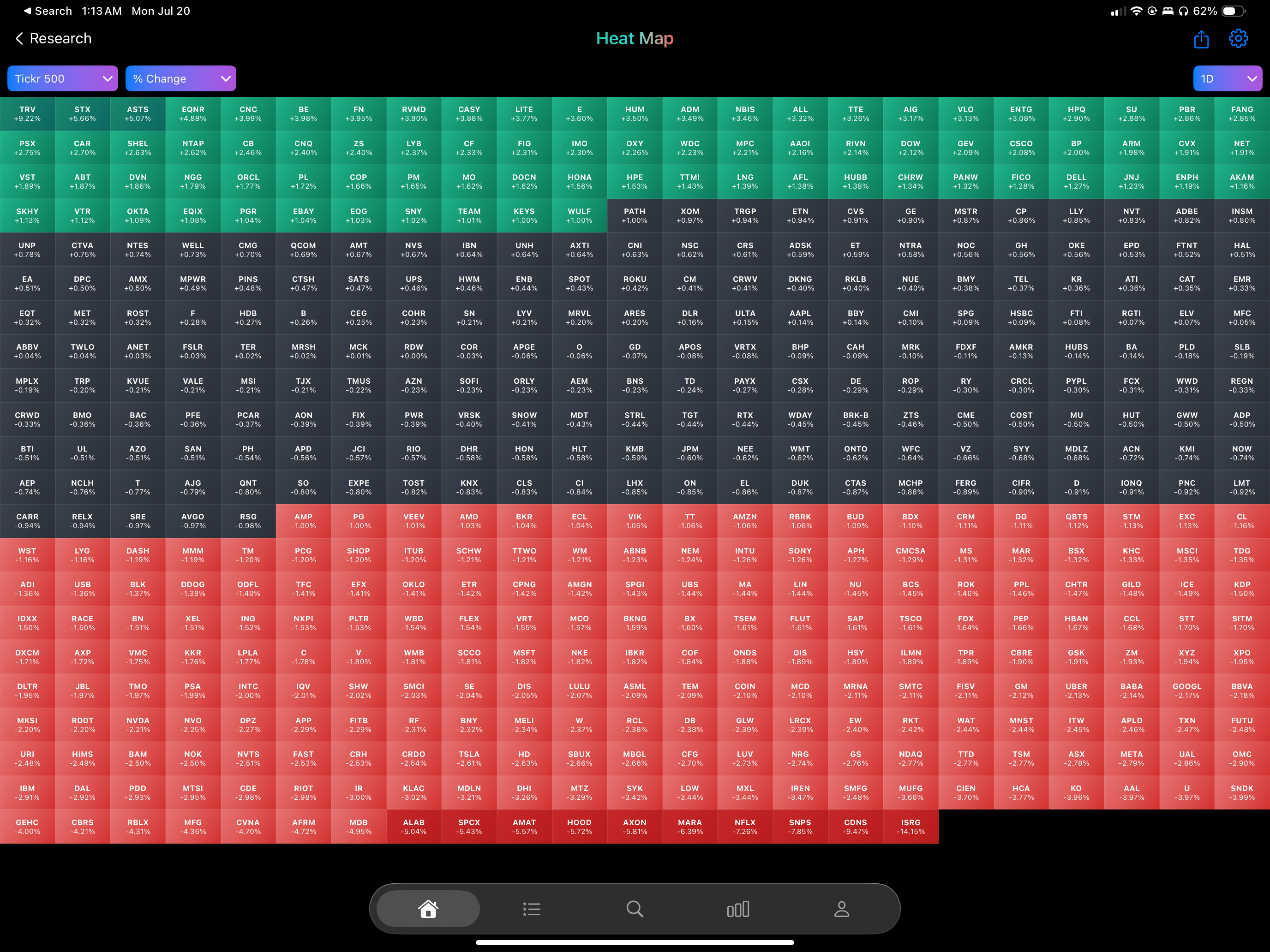The image size is (1270, 952).
Task: Tap the FANG +2.85% tile
Action: pyautogui.click(x=1242, y=114)
